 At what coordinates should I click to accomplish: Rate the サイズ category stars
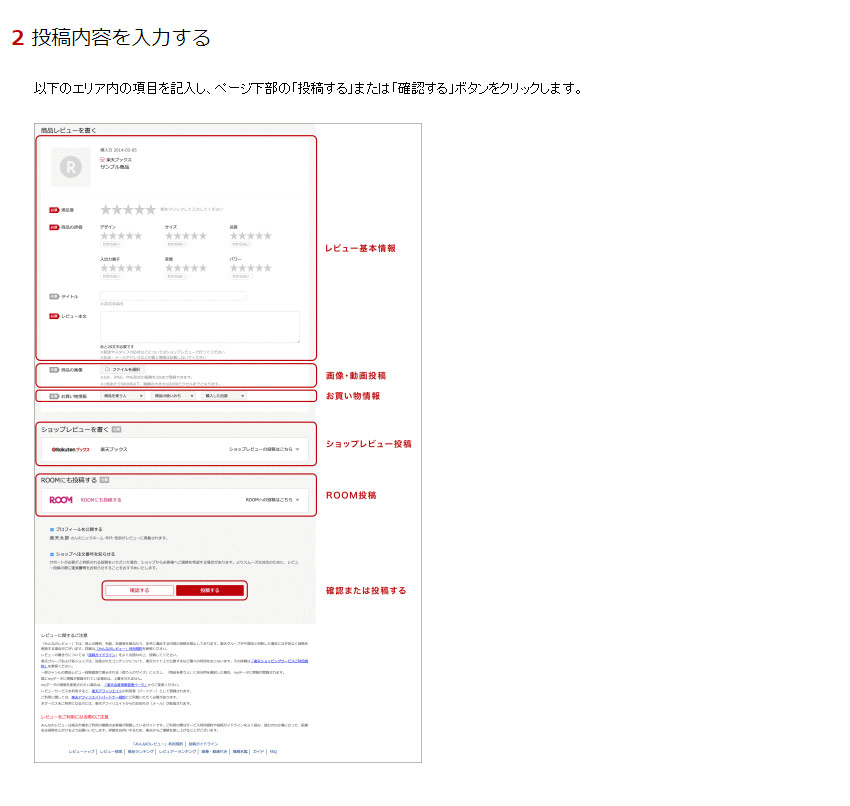click(185, 236)
